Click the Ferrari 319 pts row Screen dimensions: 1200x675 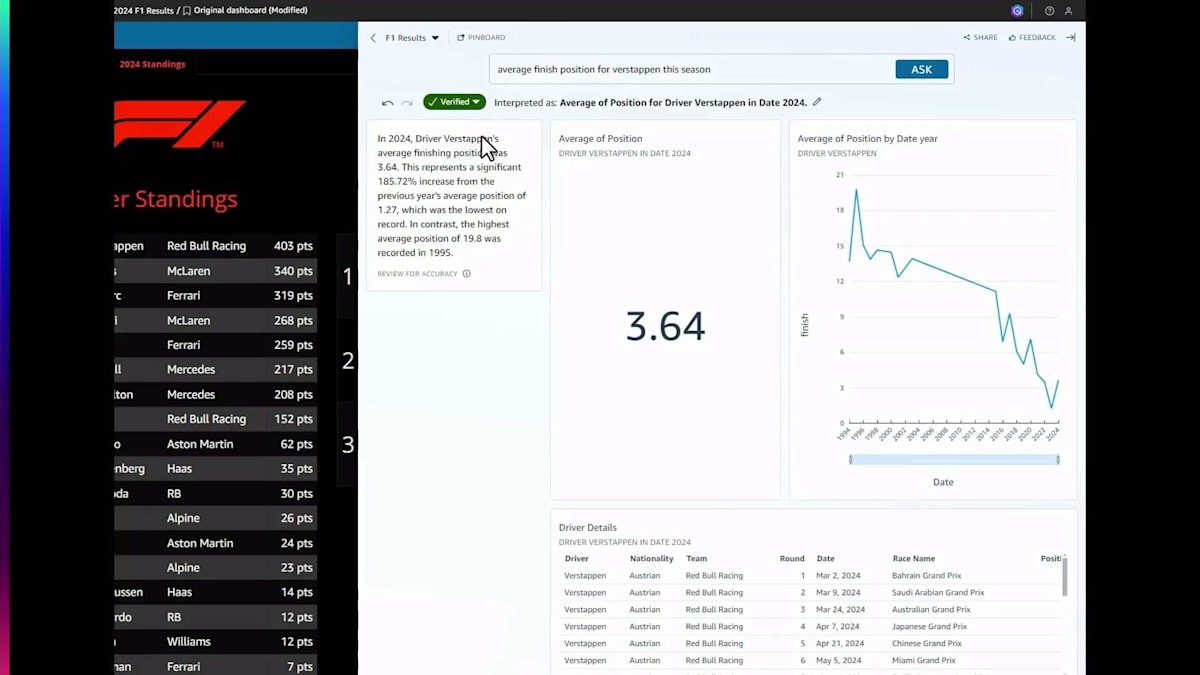[216, 296]
